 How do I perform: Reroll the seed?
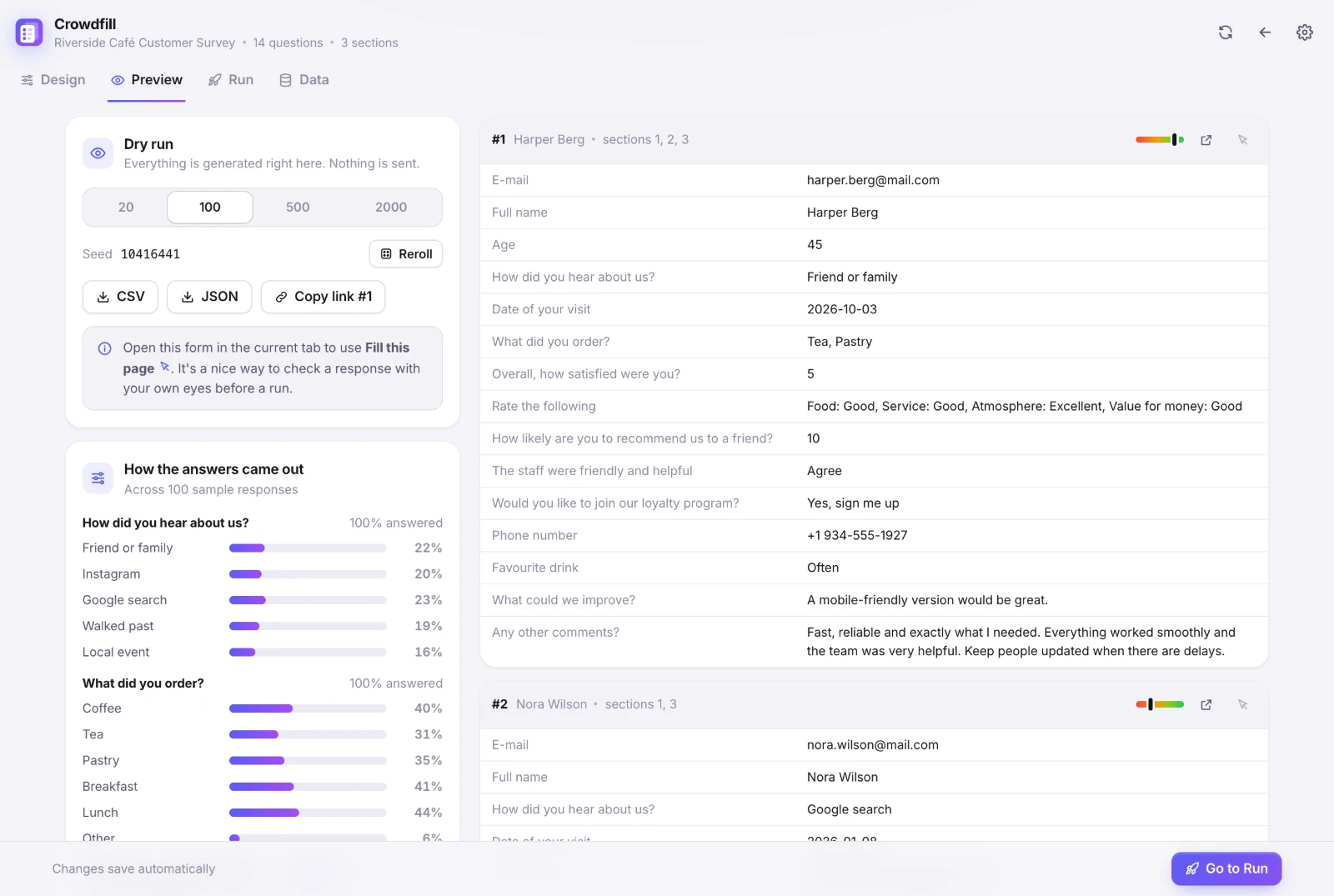click(406, 254)
